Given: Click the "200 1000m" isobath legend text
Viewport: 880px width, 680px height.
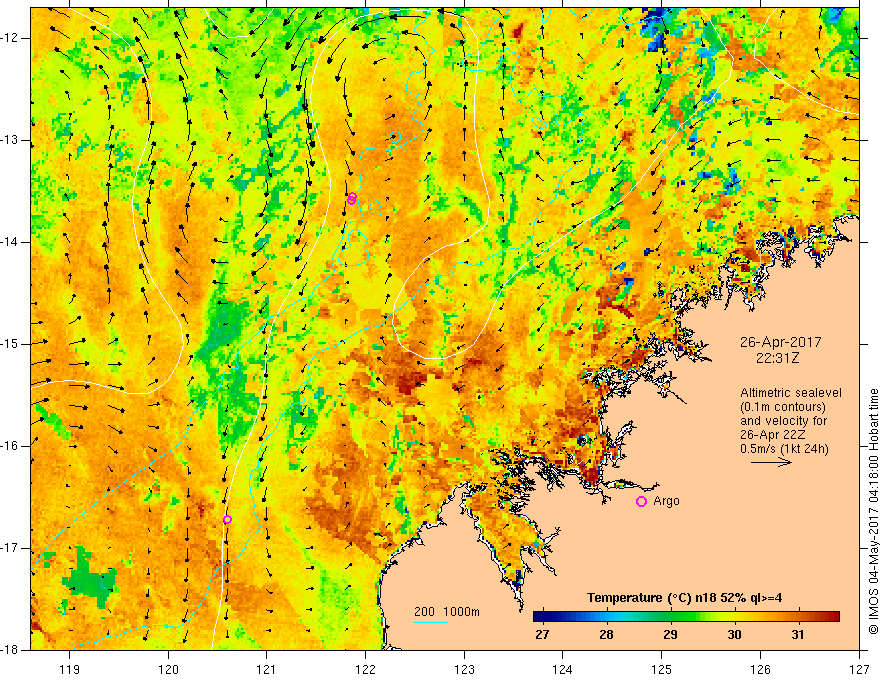Looking at the screenshot, I should pos(447,612).
